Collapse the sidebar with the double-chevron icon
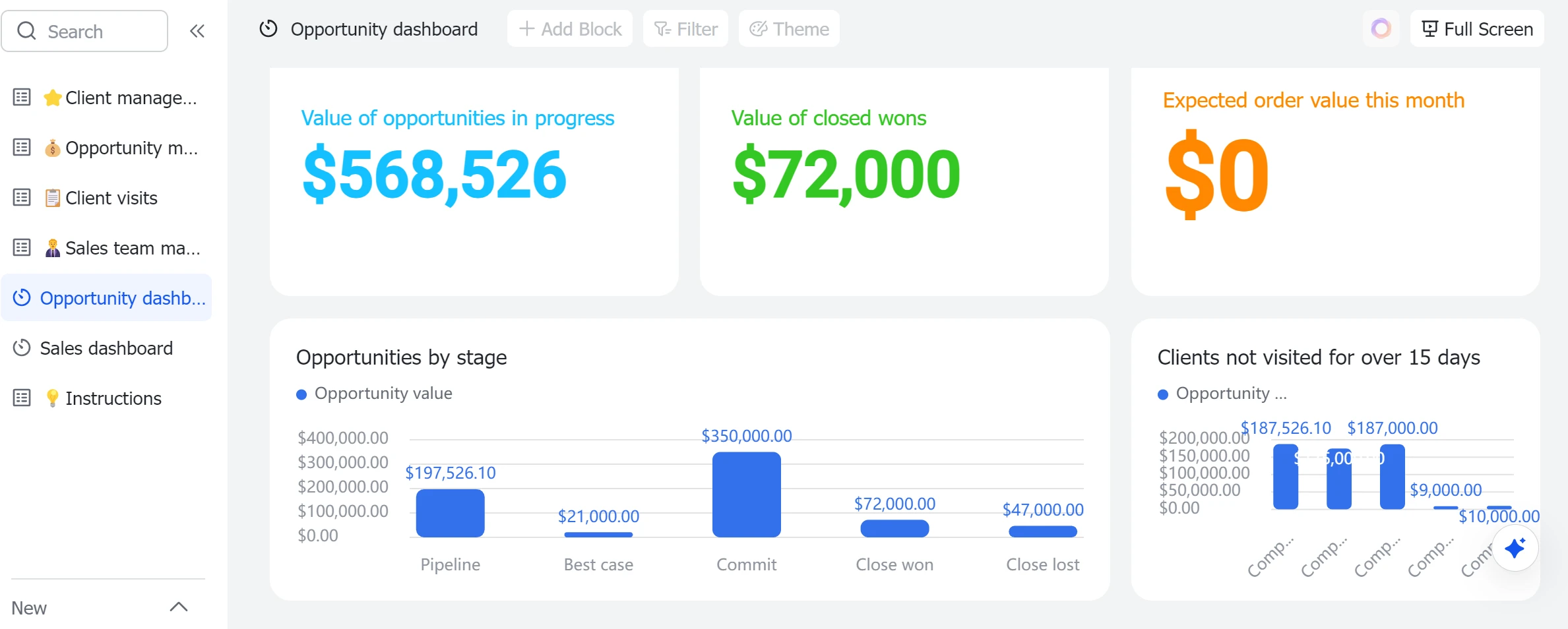This screenshot has height=629, width=1568. click(x=197, y=31)
